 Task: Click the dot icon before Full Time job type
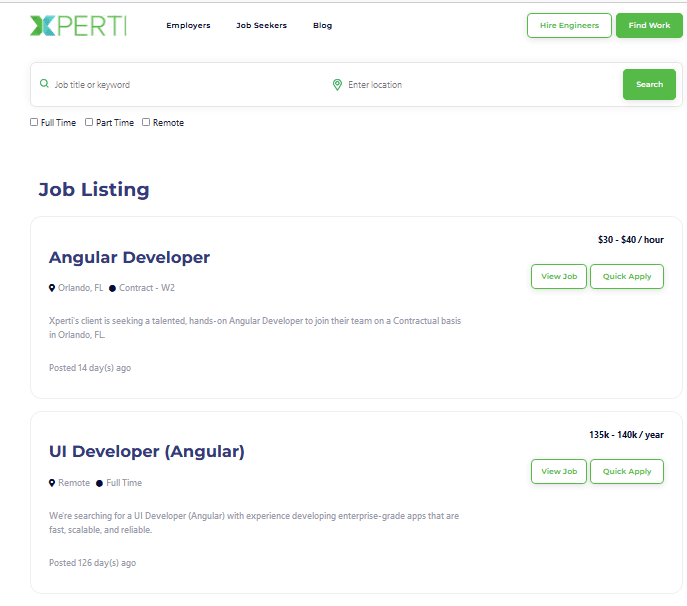[x=99, y=483]
